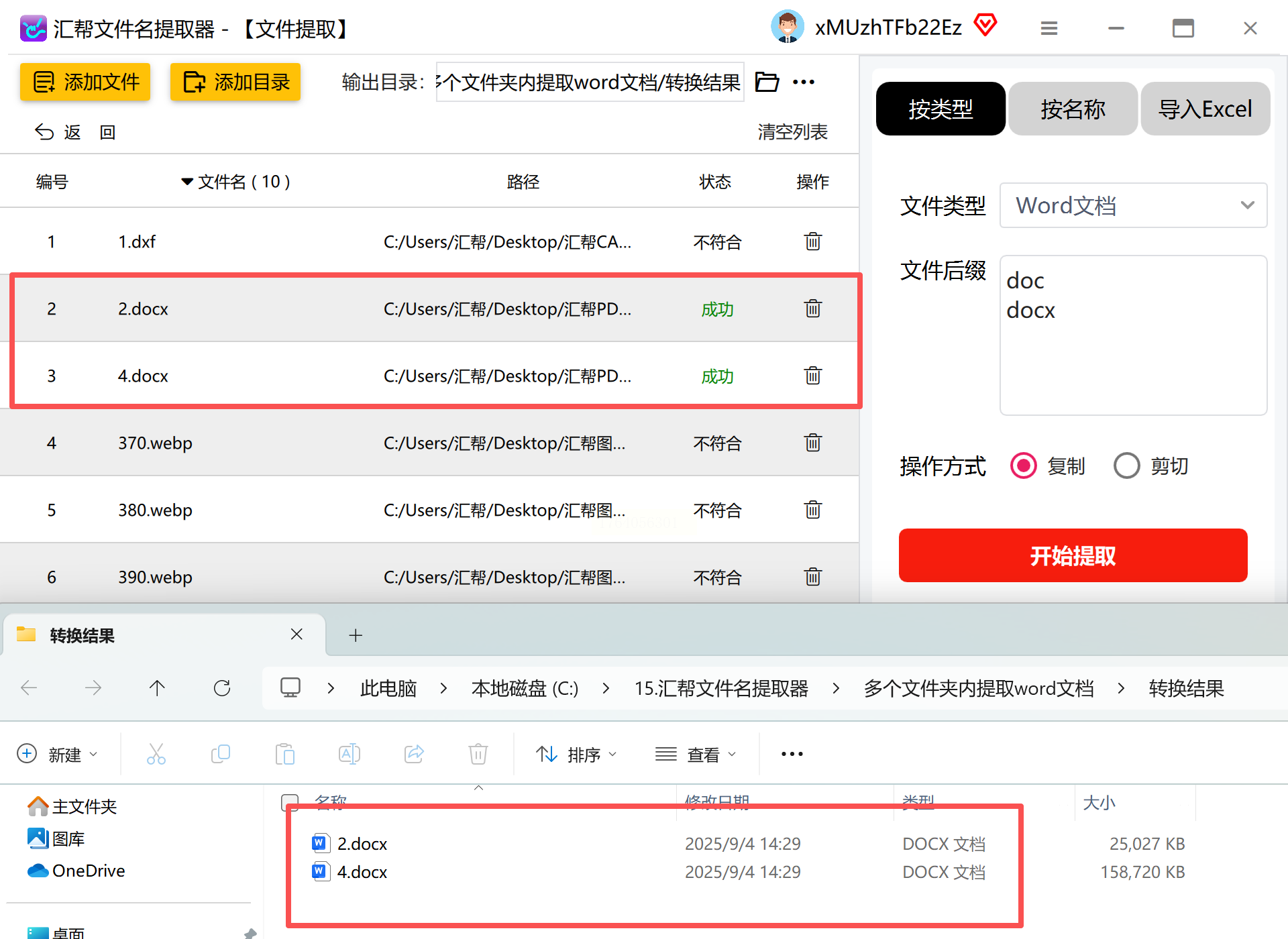
Task: Click the refresh icon in file explorer
Action: click(x=222, y=688)
